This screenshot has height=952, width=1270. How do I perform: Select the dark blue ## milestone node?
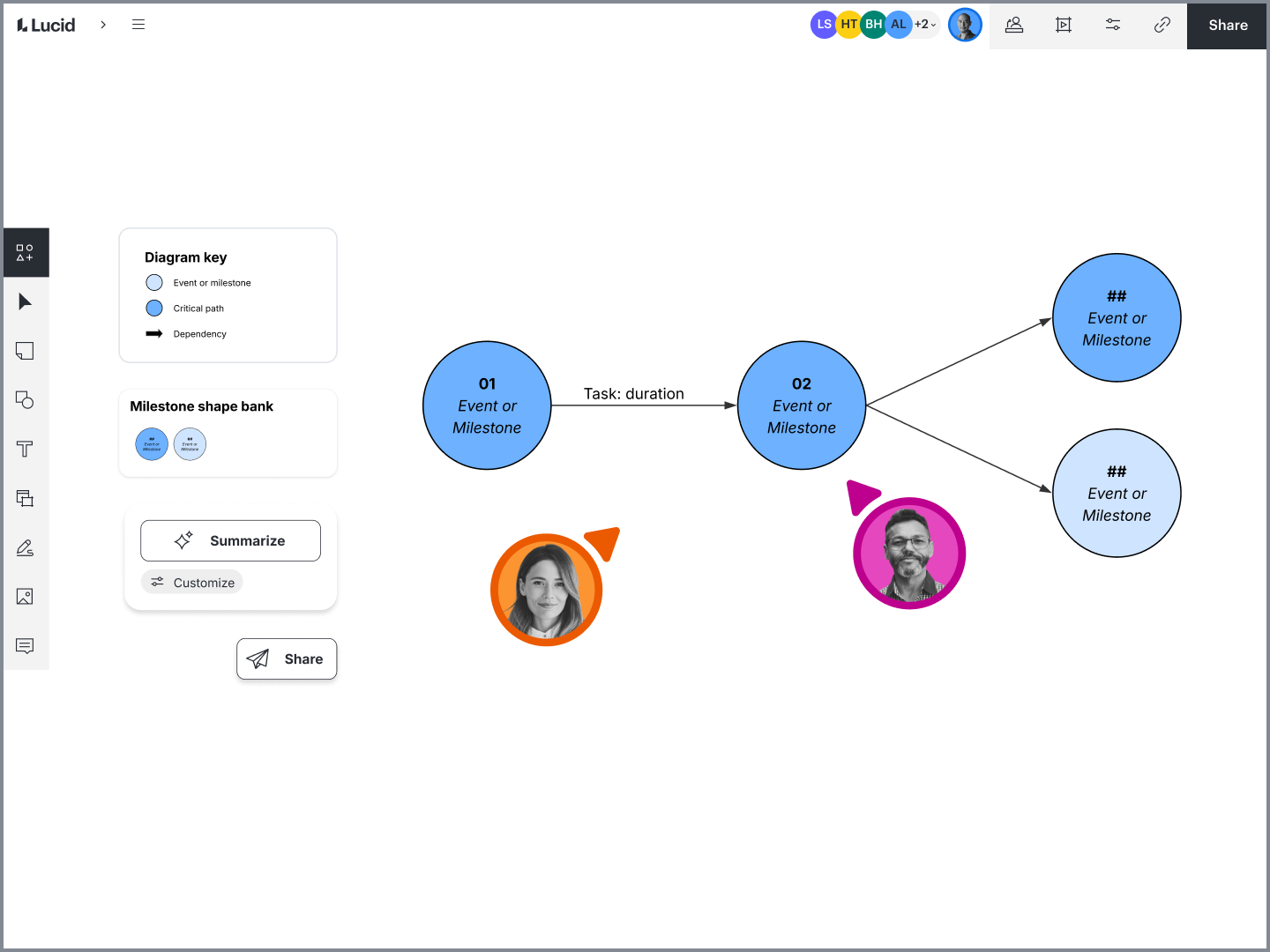click(x=1117, y=318)
